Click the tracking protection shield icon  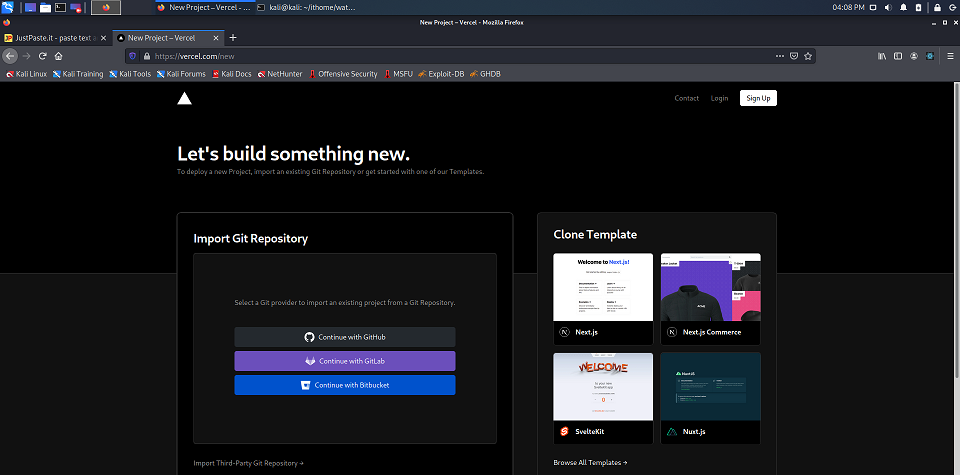pyautogui.click(x=133, y=56)
